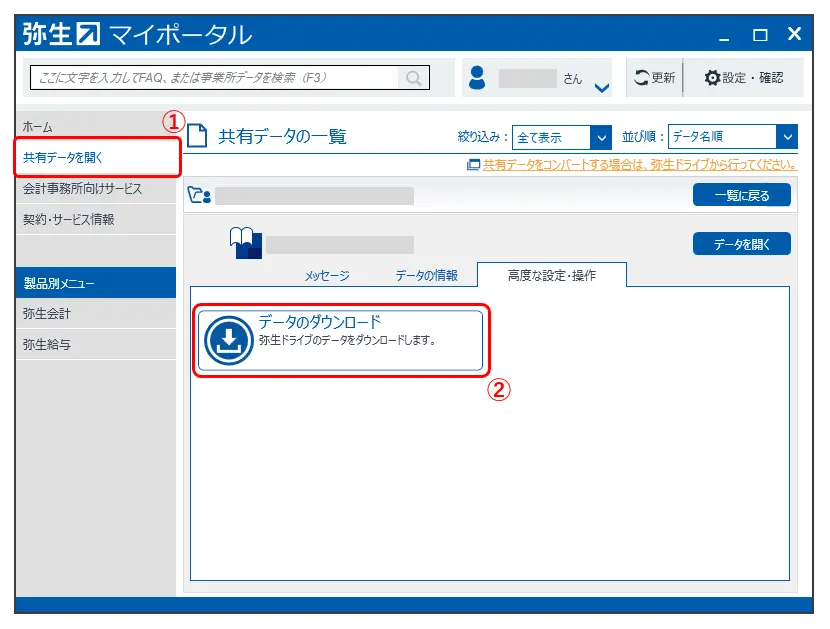Select the 高度な設定・操作 tab
The width and height of the screenshot is (830, 629).
[551, 275]
